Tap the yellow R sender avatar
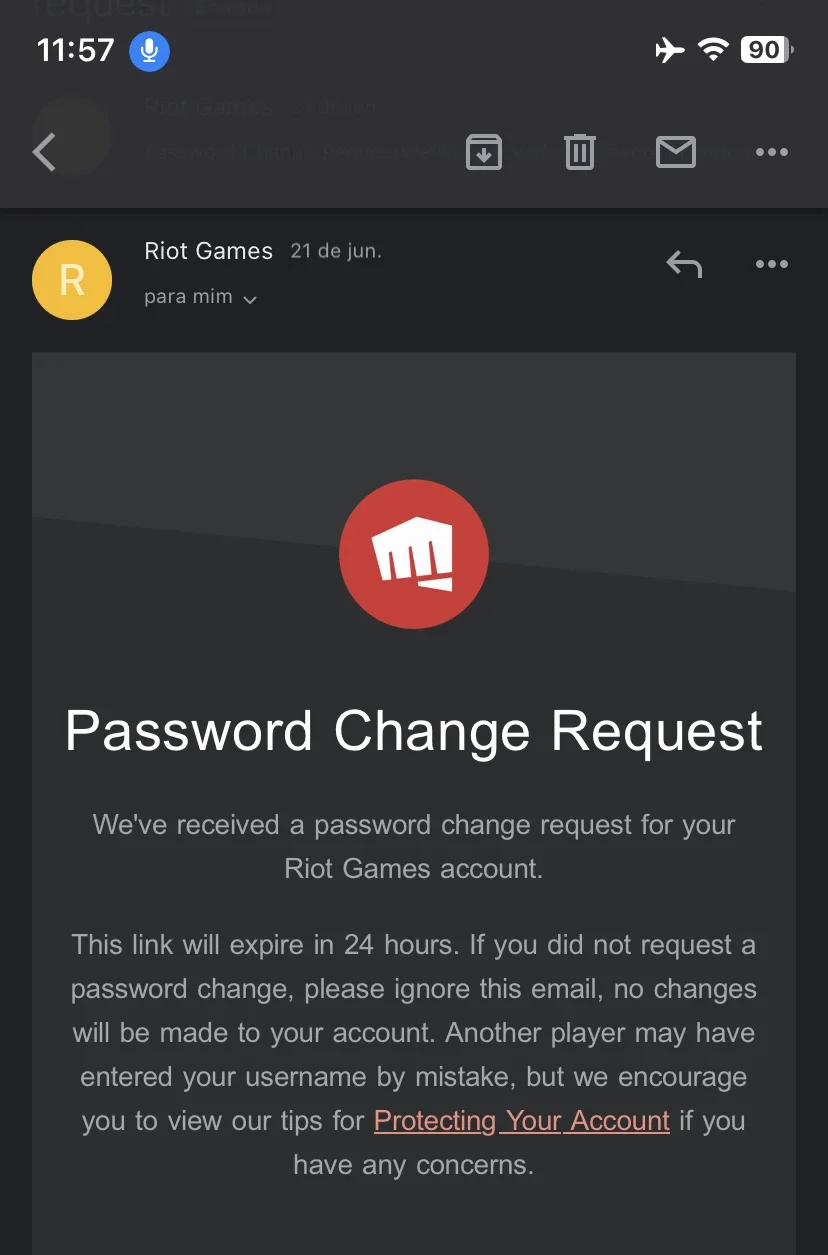Screen dimensions: 828x1255 click(72, 280)
